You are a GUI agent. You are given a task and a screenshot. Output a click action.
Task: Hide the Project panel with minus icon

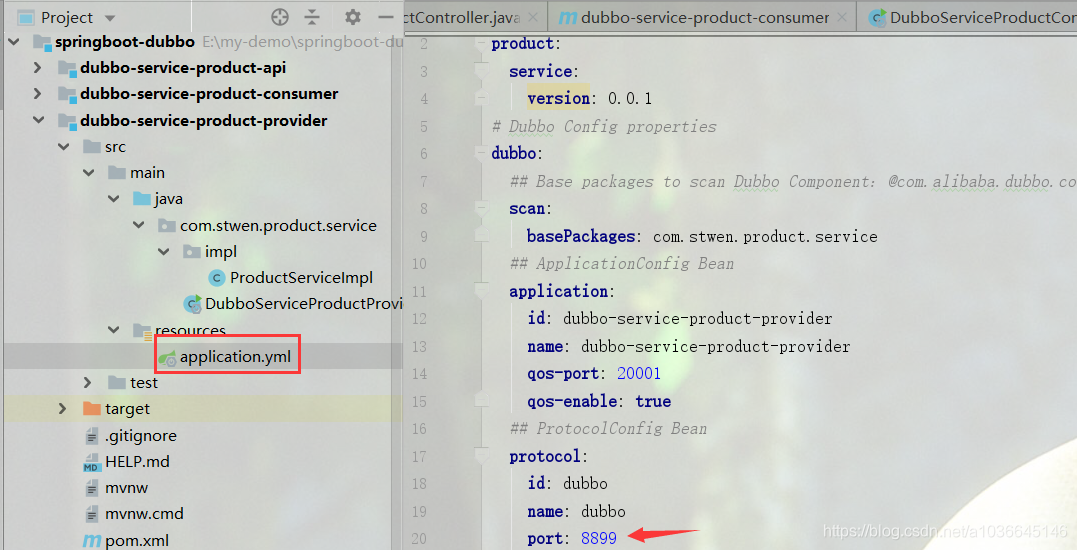coord(386,17)
